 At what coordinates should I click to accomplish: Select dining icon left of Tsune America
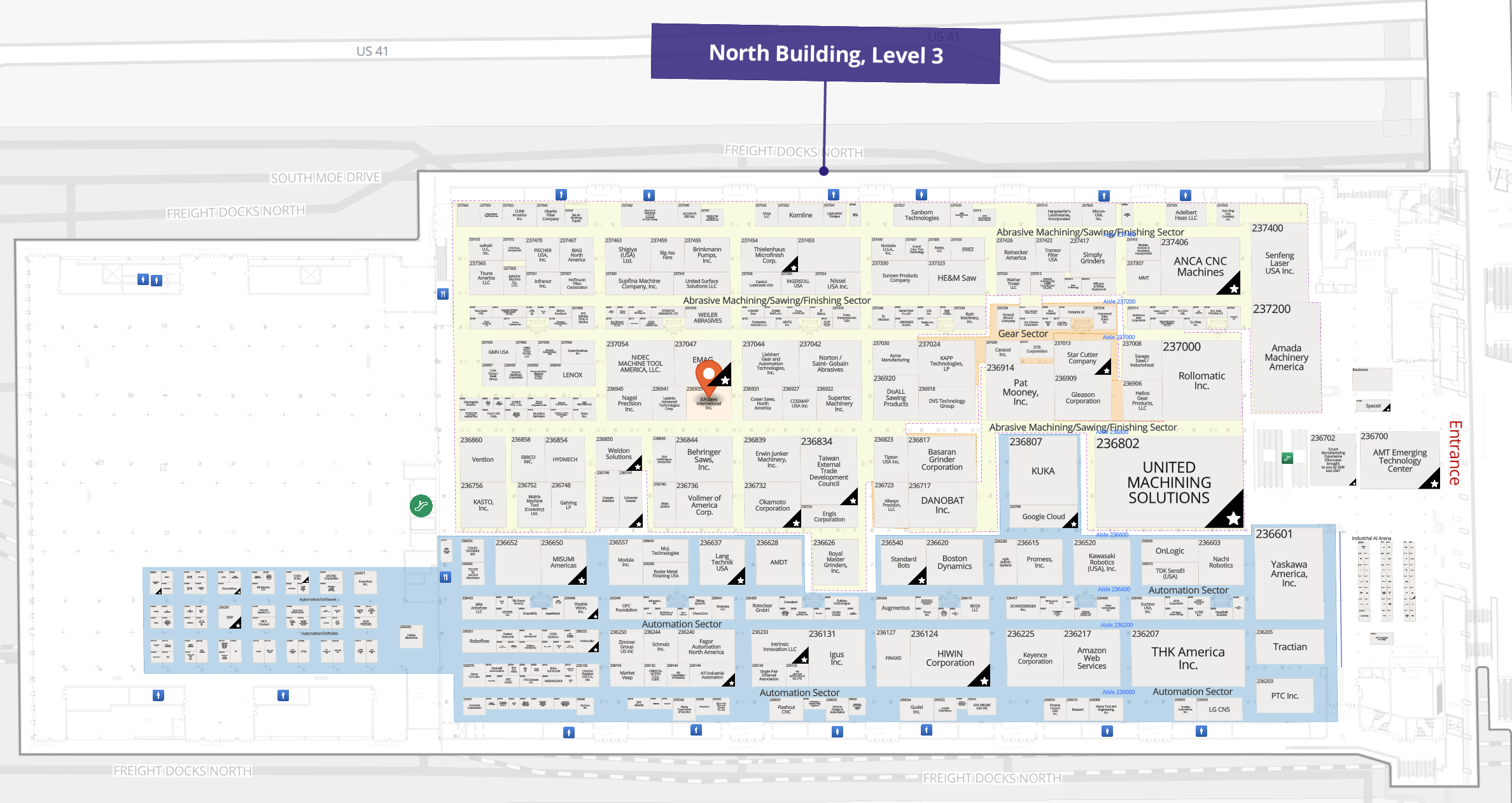(443, 294)
